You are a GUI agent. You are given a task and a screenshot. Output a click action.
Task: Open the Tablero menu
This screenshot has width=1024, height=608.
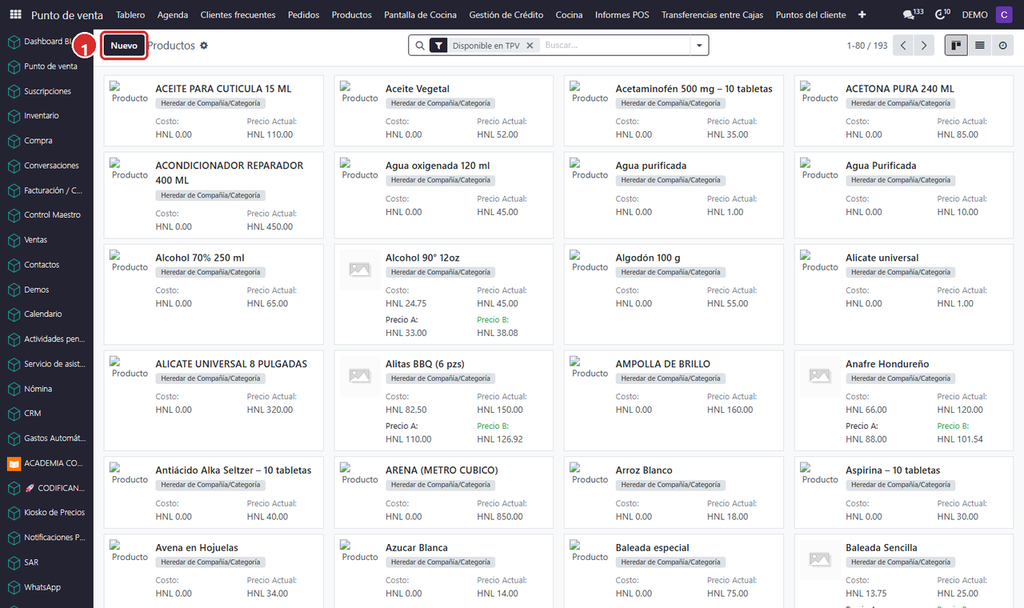pos(131,14)
